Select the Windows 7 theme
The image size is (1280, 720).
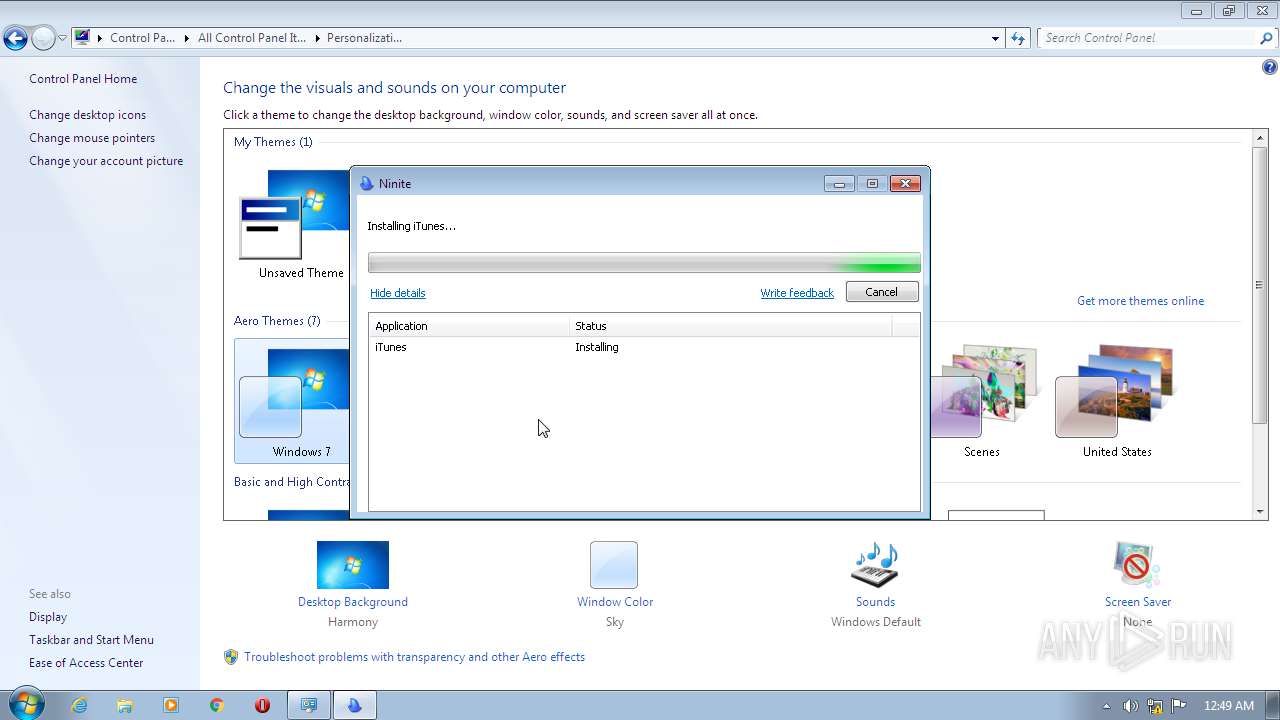pyautogui.click(x=292, y=401)
